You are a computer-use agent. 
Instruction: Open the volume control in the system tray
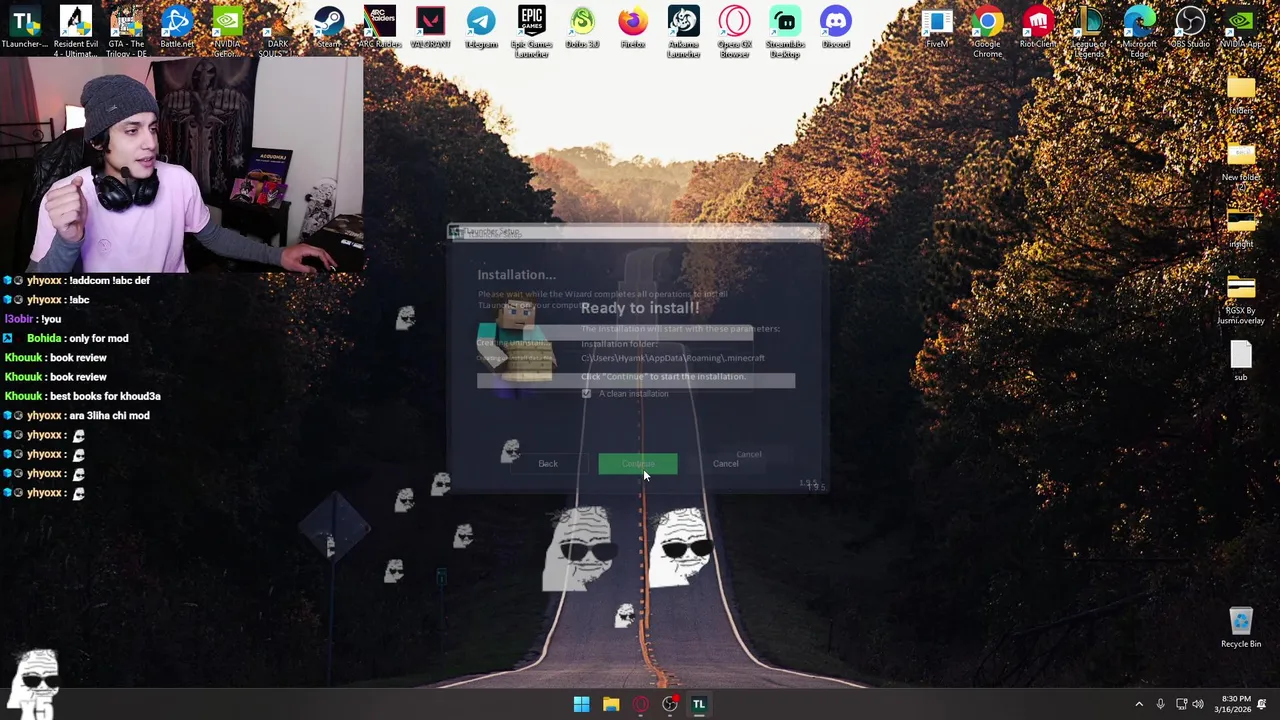1198,705
